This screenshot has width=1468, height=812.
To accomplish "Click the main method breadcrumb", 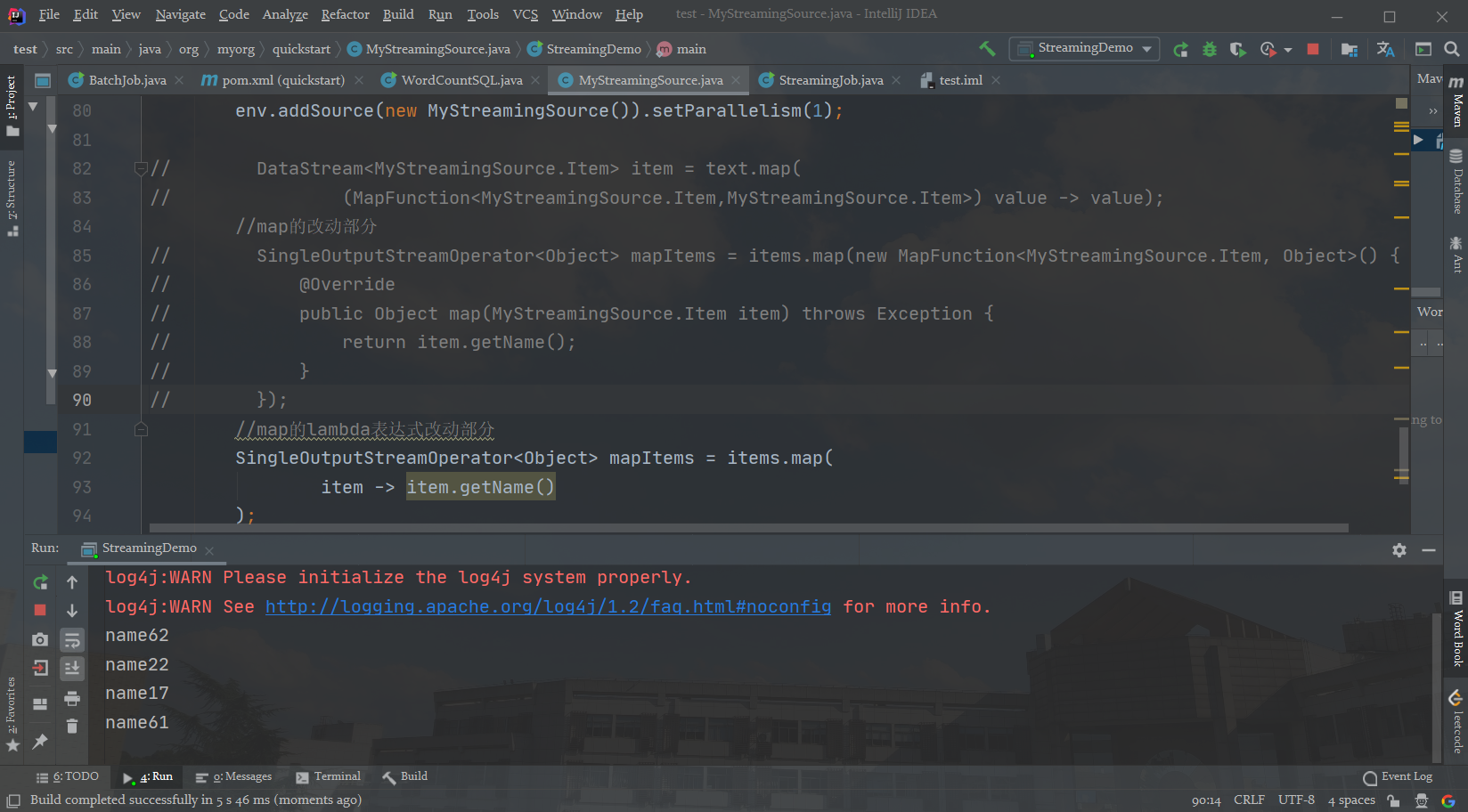I will point(681,49).
